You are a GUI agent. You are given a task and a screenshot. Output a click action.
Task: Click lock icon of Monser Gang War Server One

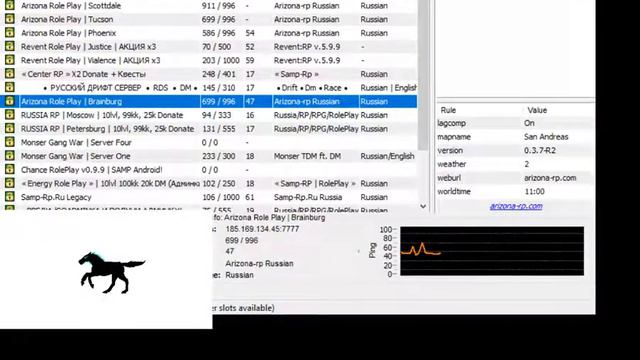pyautogui.click(x=9, y=156)
